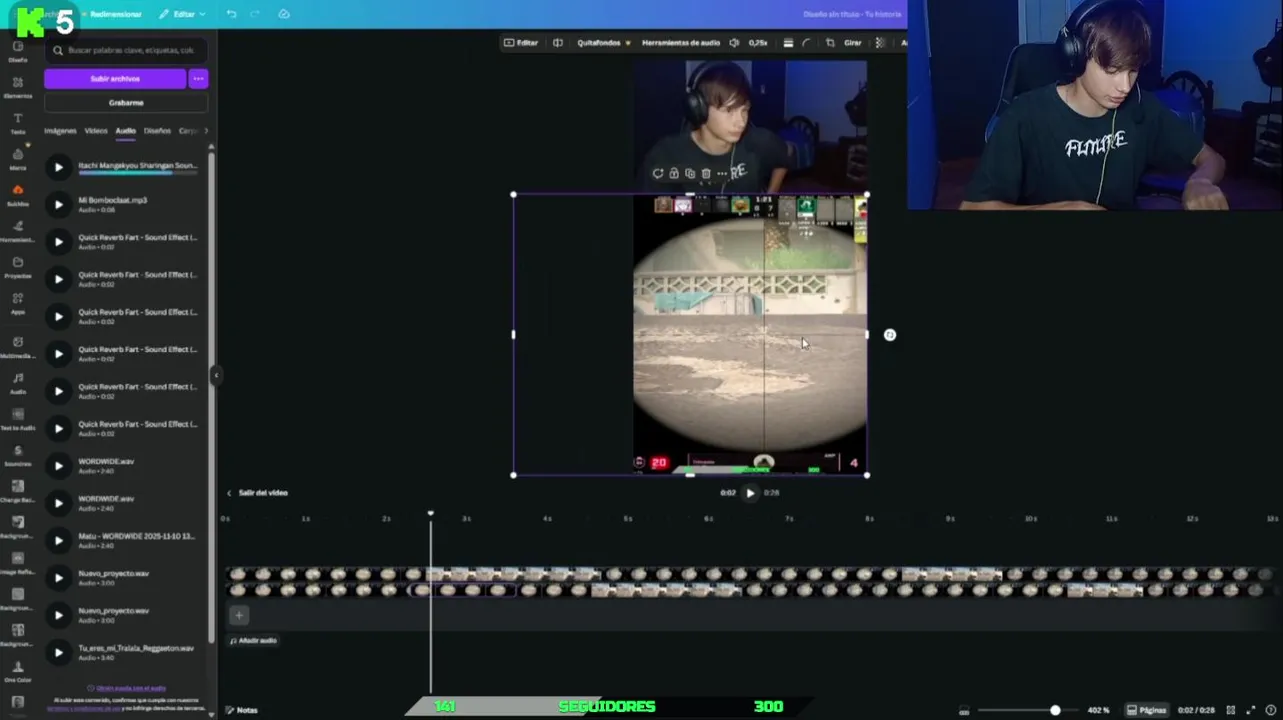Click the volume speaker icon in toolbar

tap(734, 43)
